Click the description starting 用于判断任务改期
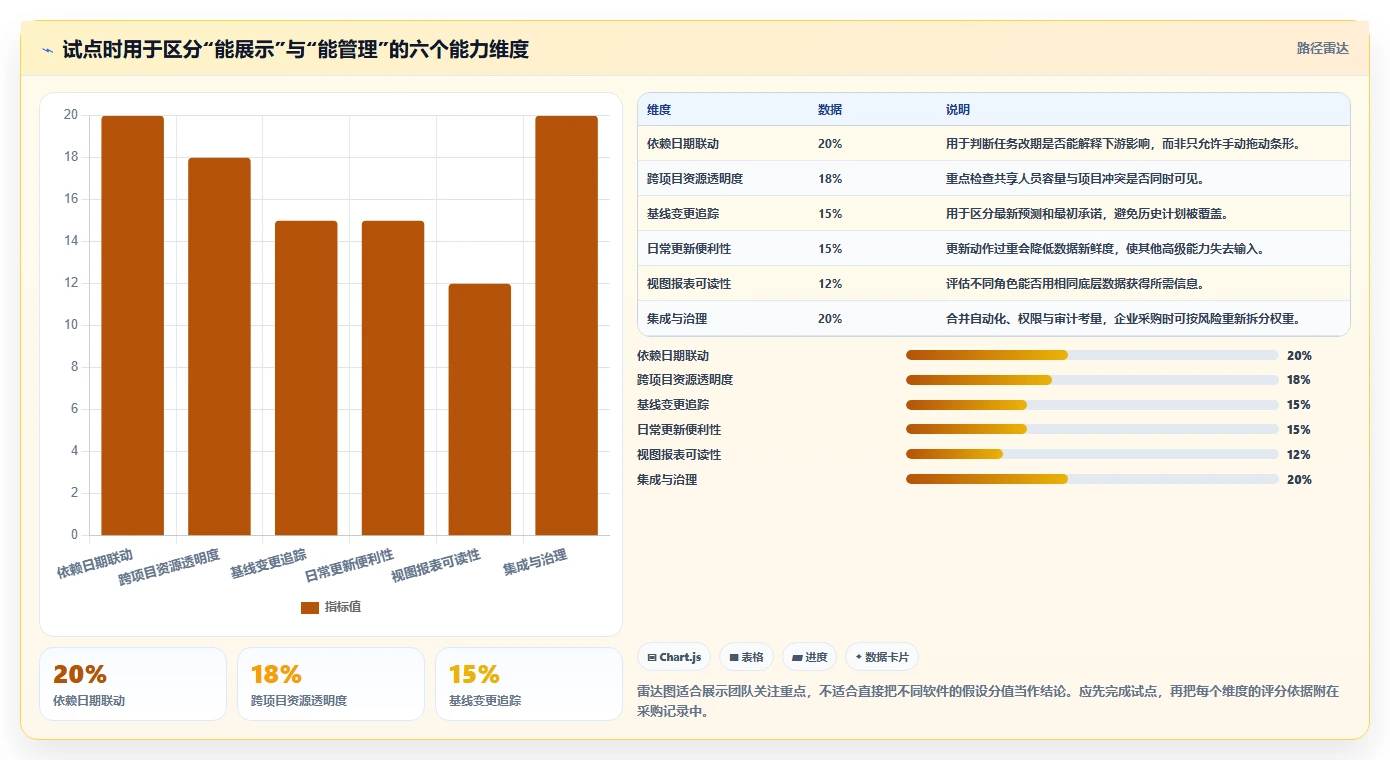Viewport: 1390px width, 760px height. coord(1123,144)
